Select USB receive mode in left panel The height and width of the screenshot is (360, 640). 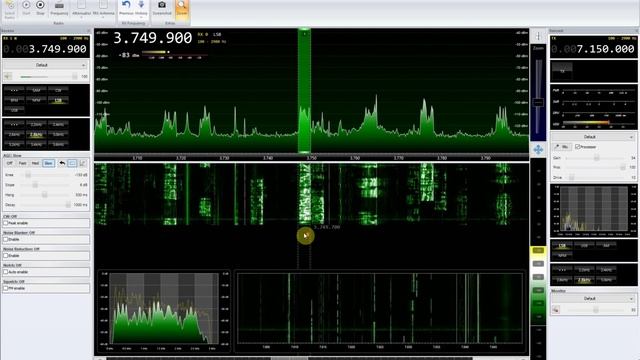coord(14,110)
